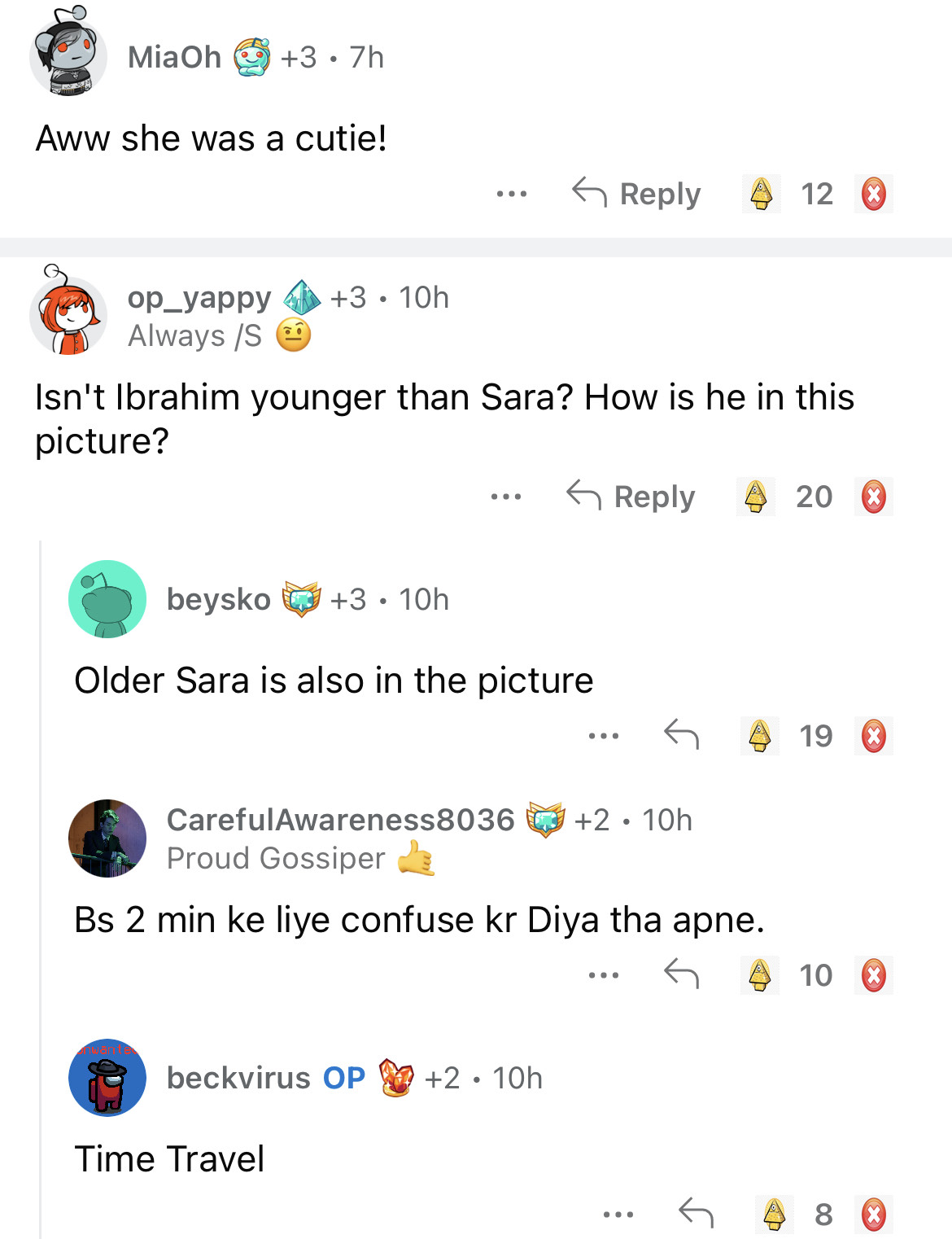Open more options on op_yappy's comment

pyautogui.click(x=506, y=497)
